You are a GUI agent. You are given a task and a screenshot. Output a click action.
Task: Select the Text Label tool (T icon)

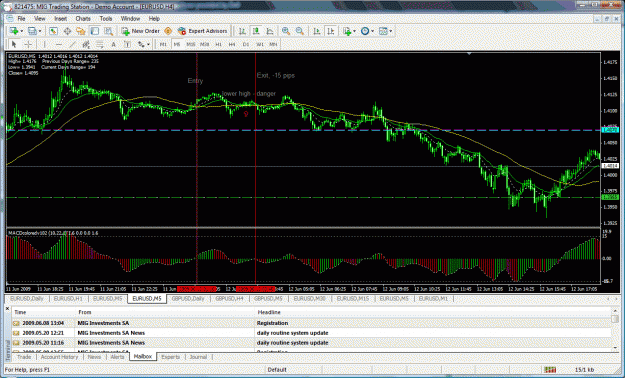(127, 44)
